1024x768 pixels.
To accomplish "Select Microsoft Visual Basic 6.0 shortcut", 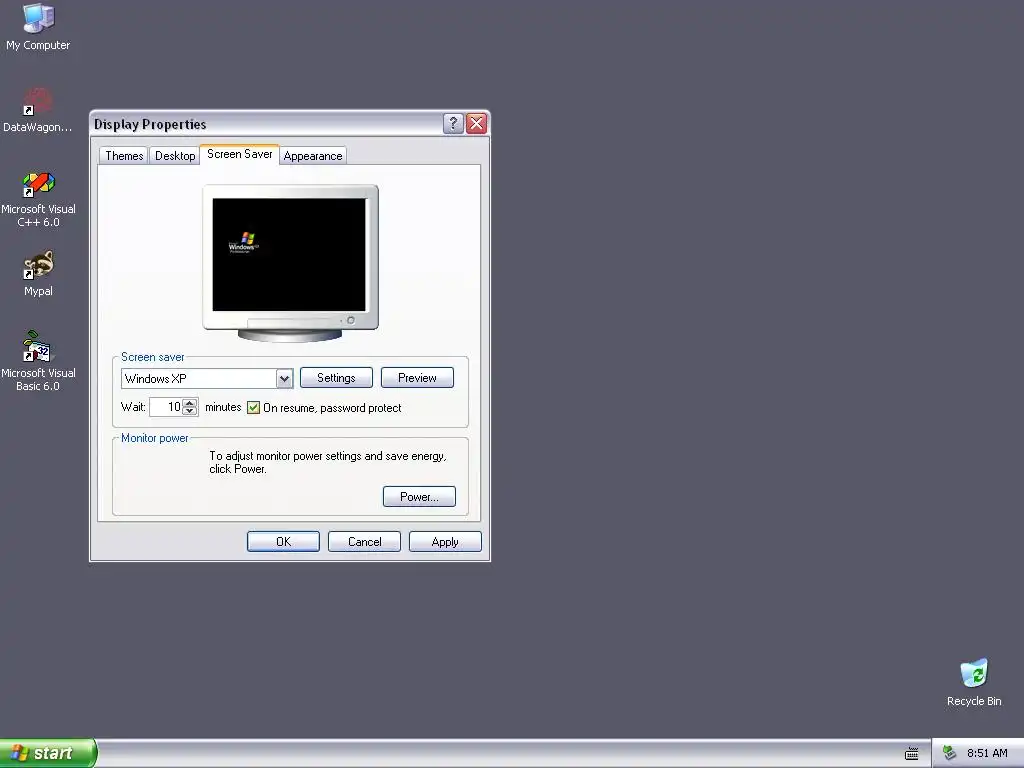I will point(38,361).
